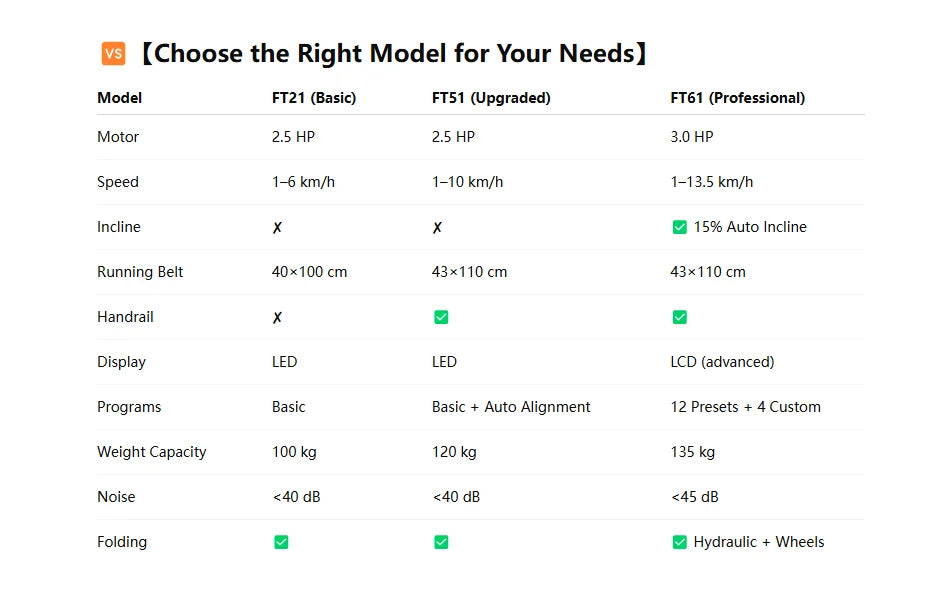Click the FT51 Handrail green checkmark
Screen dimensions: 929x607
point(441,317)
